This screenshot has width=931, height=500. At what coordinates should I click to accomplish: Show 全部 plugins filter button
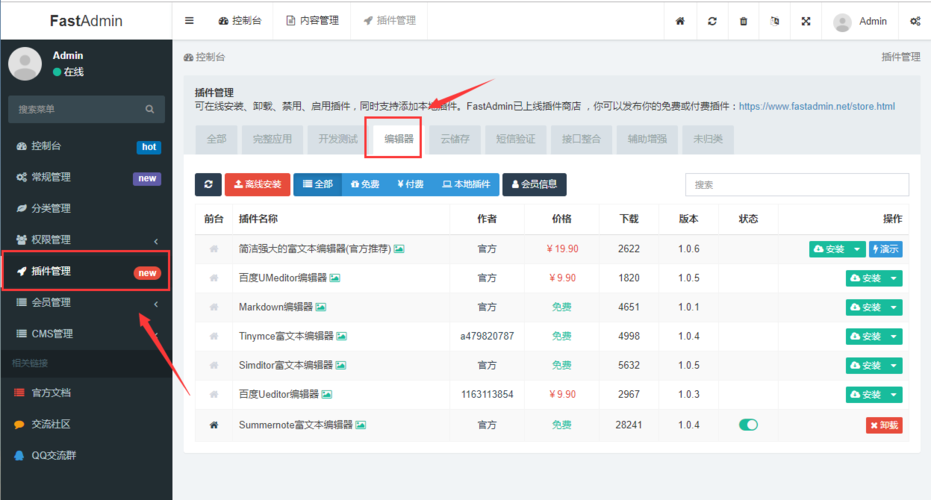point(318,184)
